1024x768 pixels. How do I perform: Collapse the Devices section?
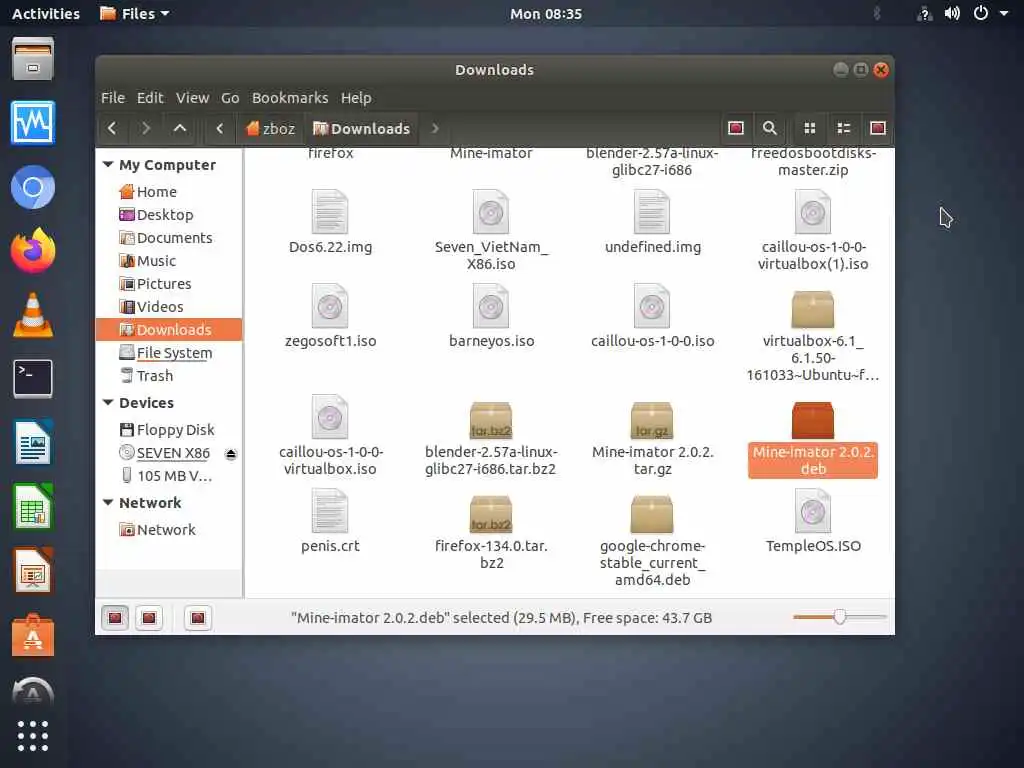[108, 403]
